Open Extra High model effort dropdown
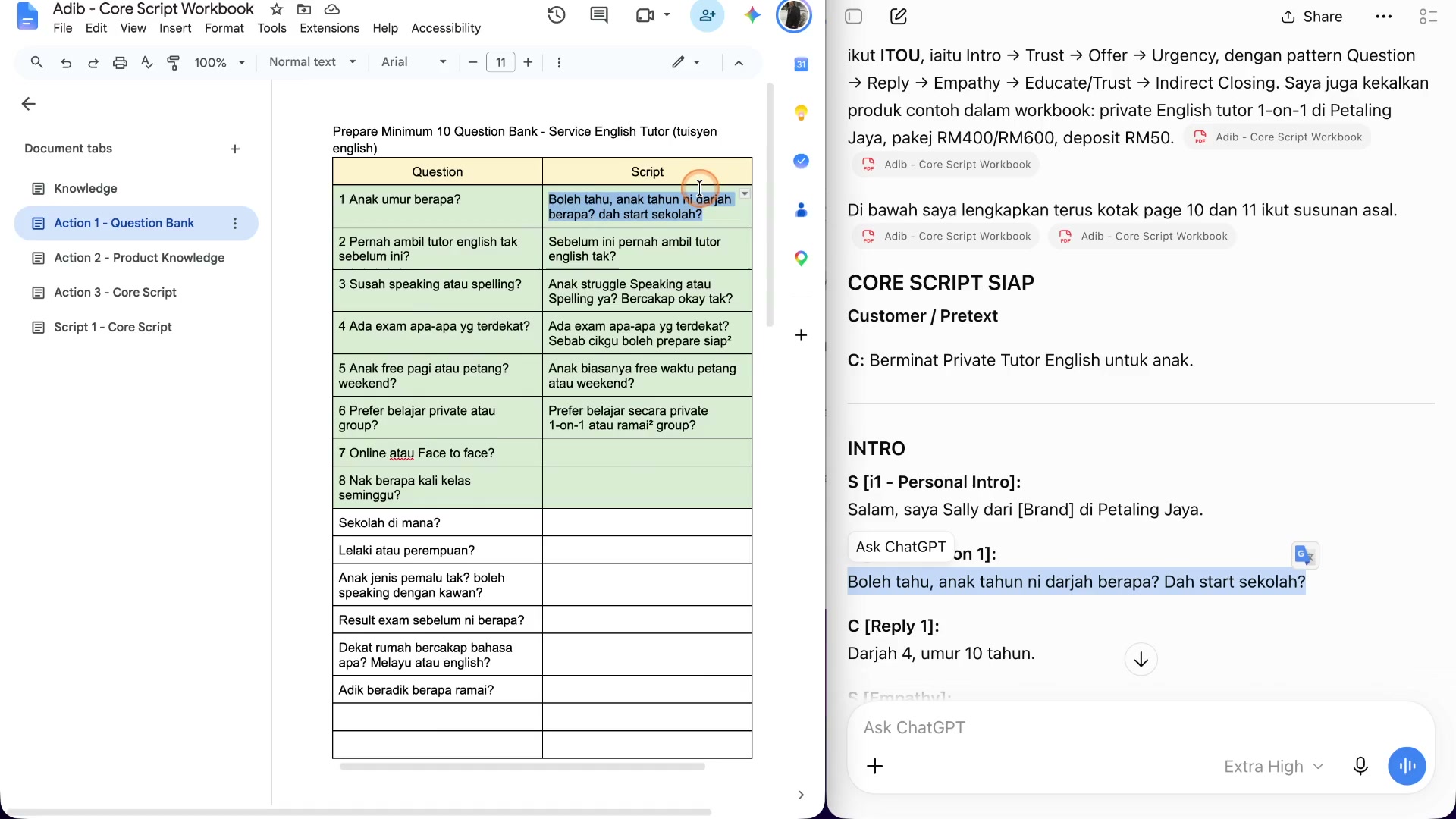Image resolution: width=1456 pixels, height=819 pixels. [x=1273, y=767]
